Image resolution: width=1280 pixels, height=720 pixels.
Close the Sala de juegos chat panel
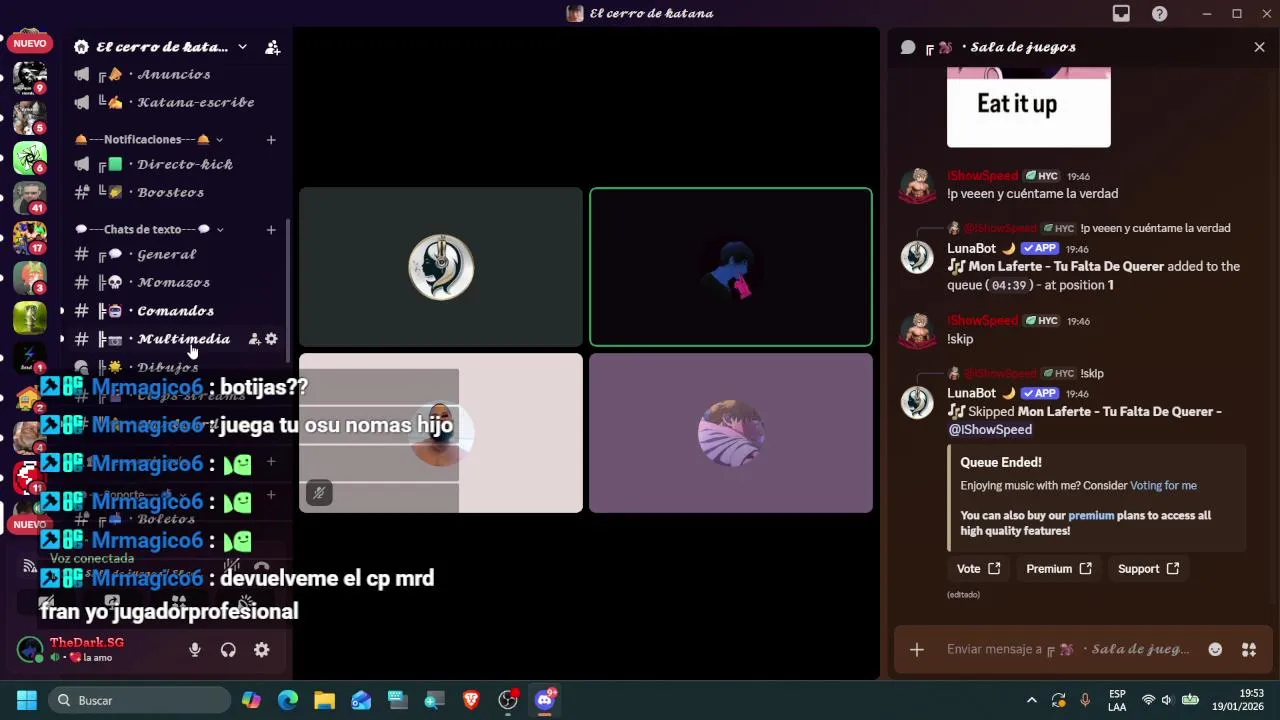click(1259, 47)
